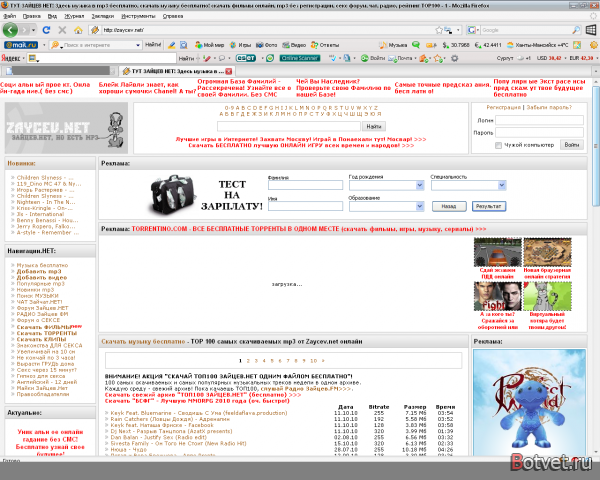Open the Закладки menu
Image resolution: width=600 pixels, height=480 pixels.
pyautogui.click(x=103, y=16)
